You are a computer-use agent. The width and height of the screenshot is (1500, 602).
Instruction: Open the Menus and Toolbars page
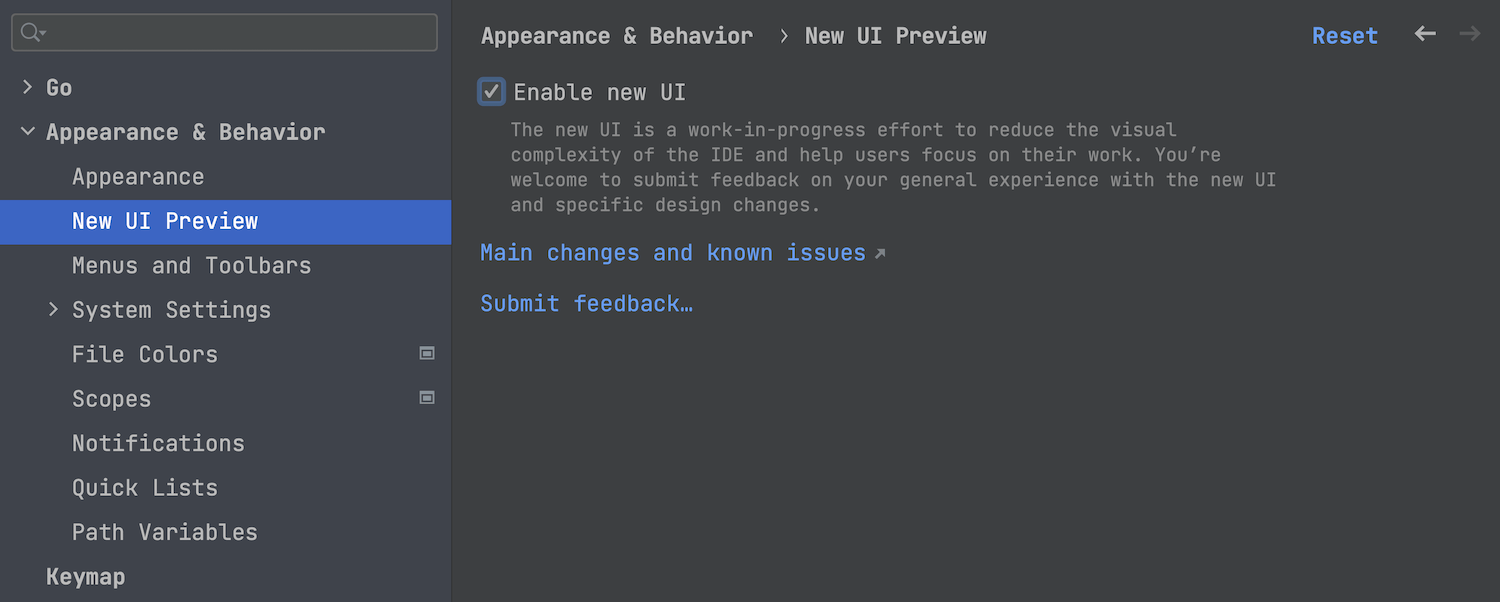tap(191, 266)
